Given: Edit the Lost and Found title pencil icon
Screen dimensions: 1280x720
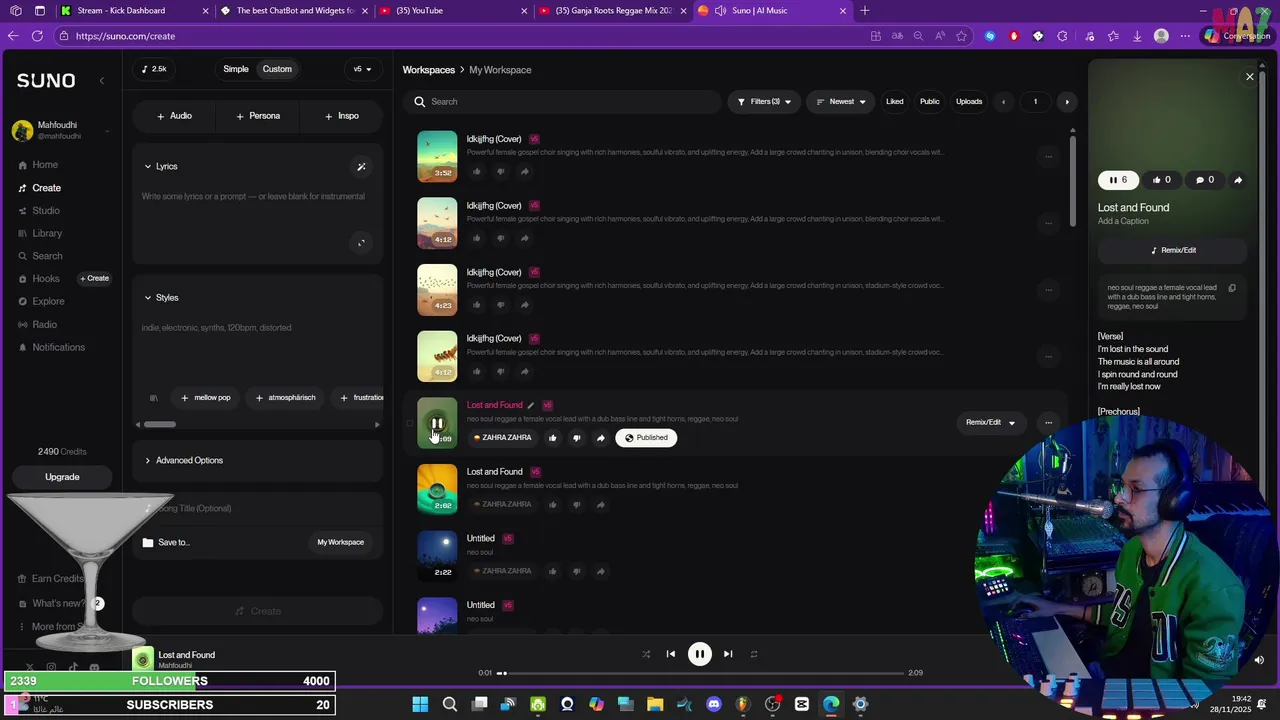Looking at the screenshot, I should 531,405.
